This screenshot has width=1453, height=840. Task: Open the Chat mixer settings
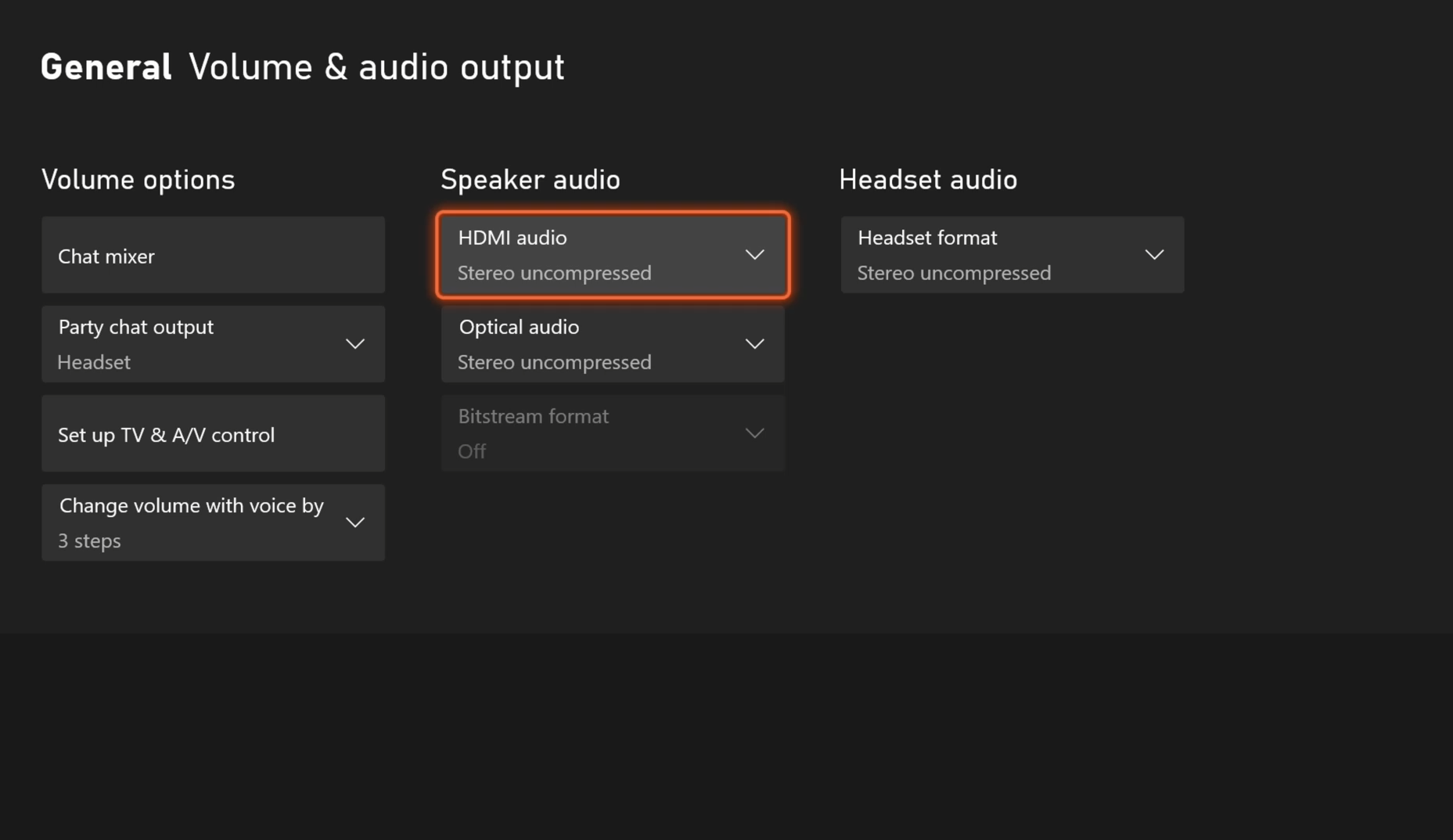(x=212, y=255)
